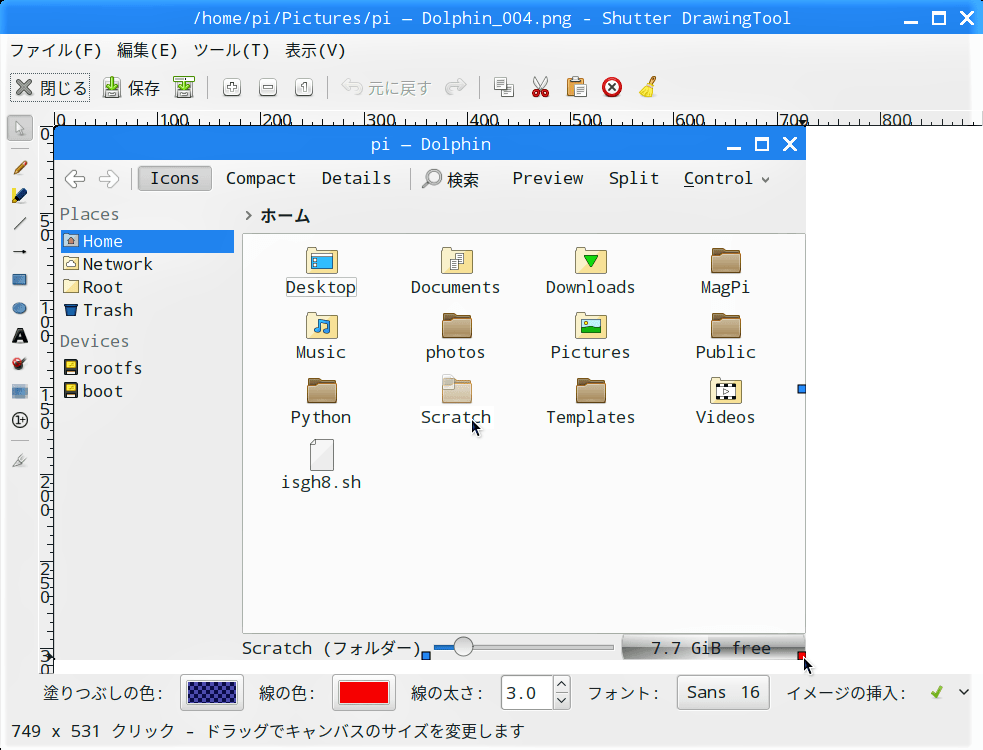Decrease line width with the down arrow
This screenshot has width=983, height=750.
(562, 701)
